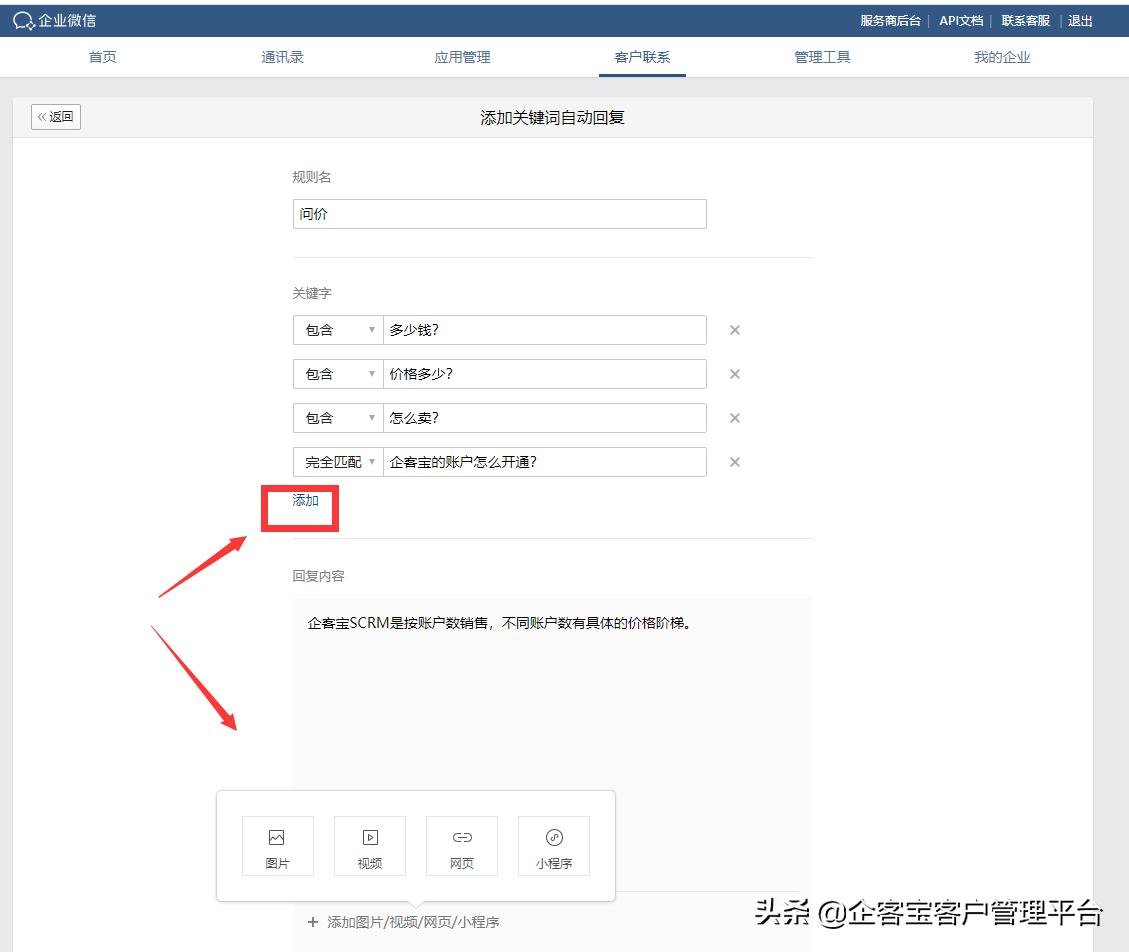Open the 包含 dropdown next to 怎么卖?
Viewport: 1129px width, 952px height.
point(337,417)
